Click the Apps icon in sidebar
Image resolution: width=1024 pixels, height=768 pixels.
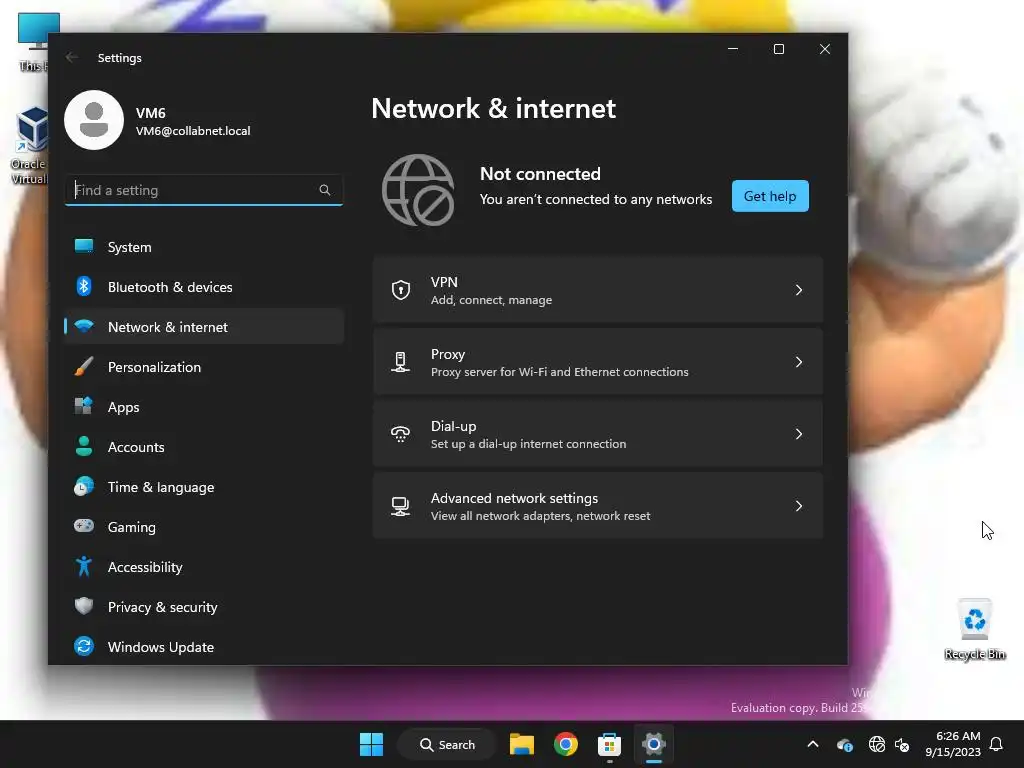[x=84, y=406]
